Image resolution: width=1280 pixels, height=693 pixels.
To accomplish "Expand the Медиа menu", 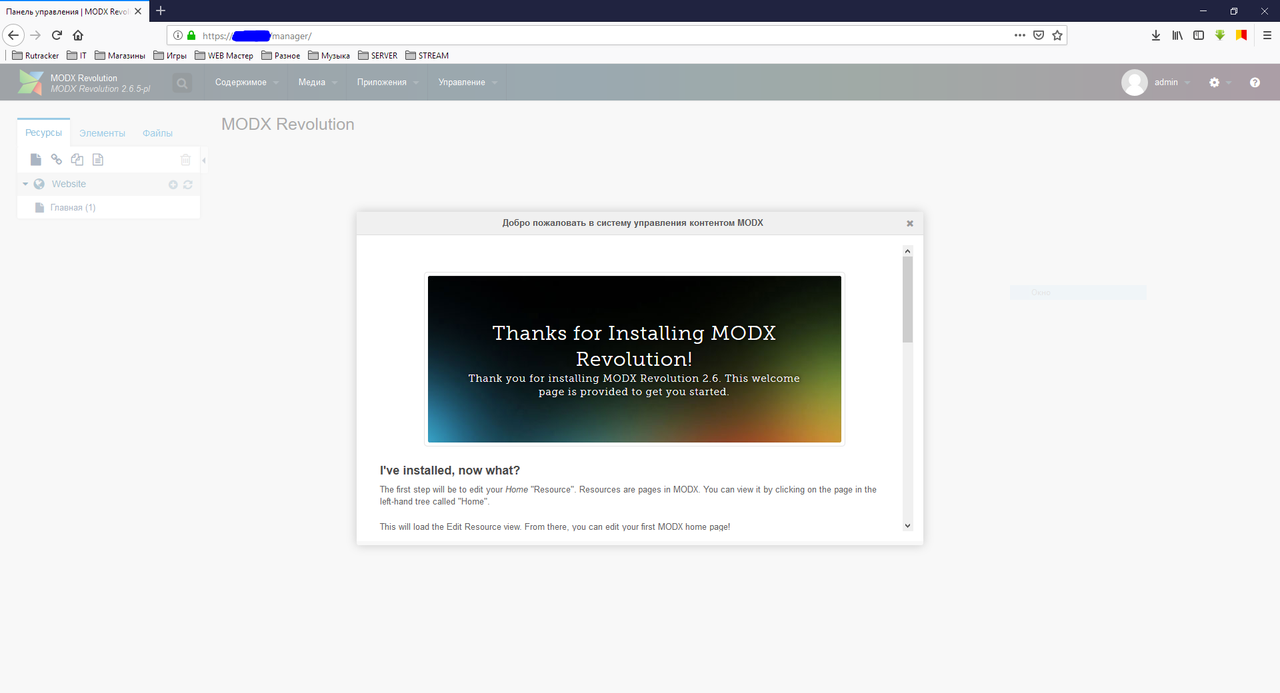I will [317, 83].
